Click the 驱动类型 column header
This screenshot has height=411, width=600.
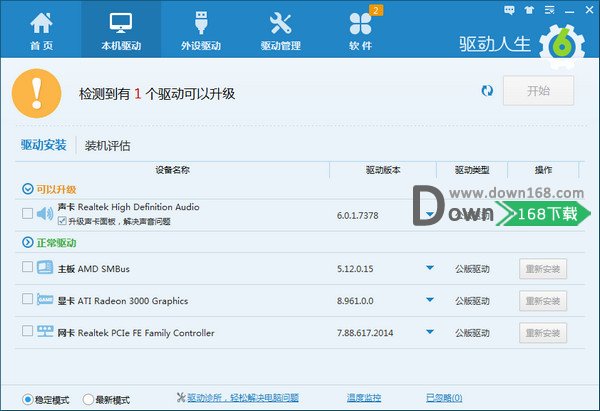click(472, 170)
